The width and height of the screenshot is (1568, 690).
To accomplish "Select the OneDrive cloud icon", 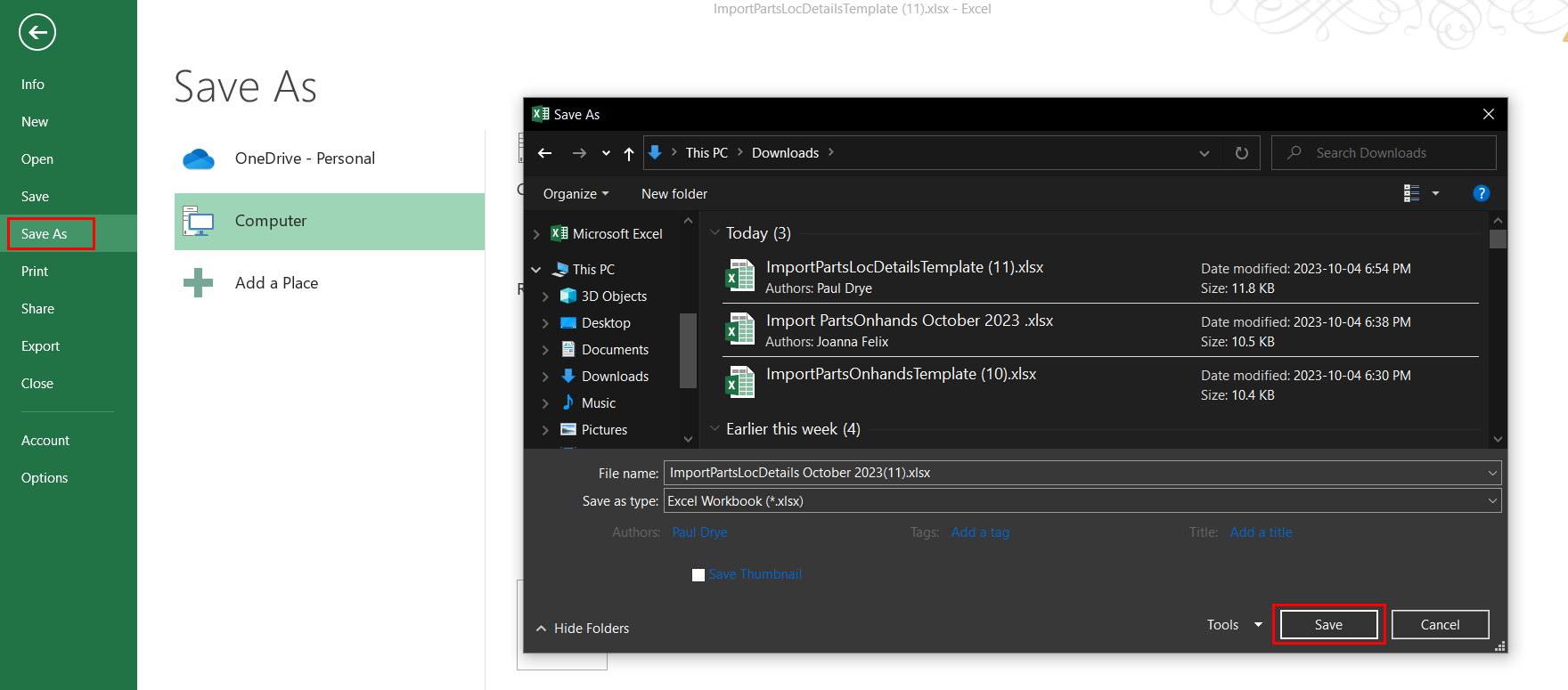I will [199, 158].
